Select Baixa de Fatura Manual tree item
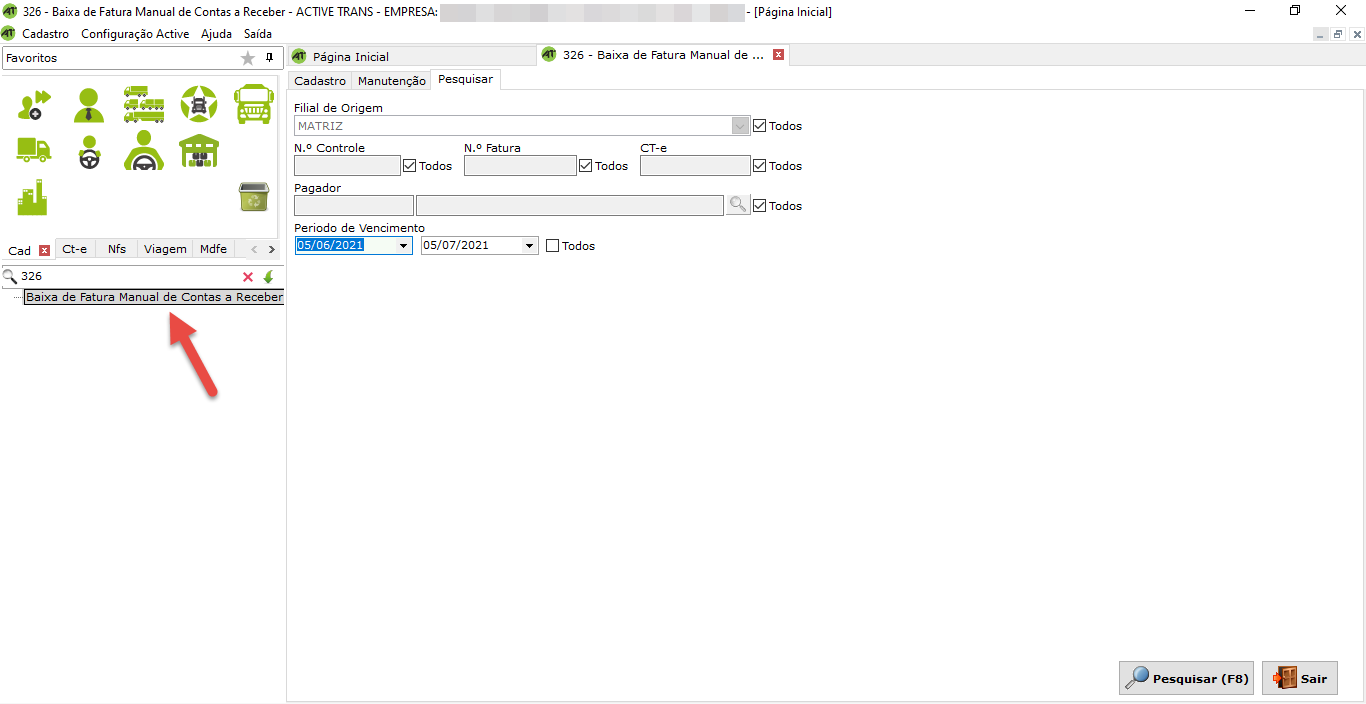Image resolution: width=1366 pixels, height=704 pixels. (x=154, y=297)
